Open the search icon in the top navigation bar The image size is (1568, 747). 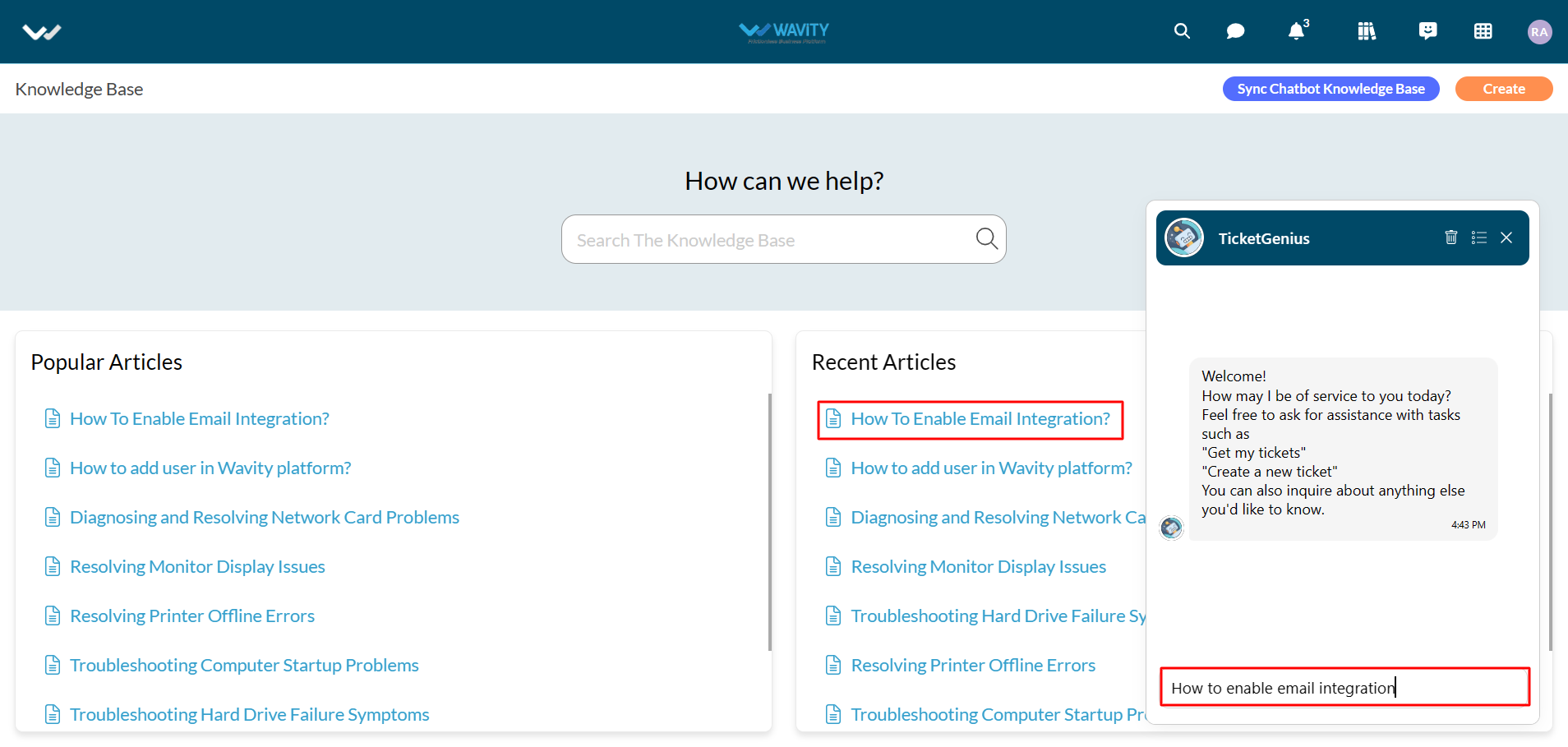1182,31
